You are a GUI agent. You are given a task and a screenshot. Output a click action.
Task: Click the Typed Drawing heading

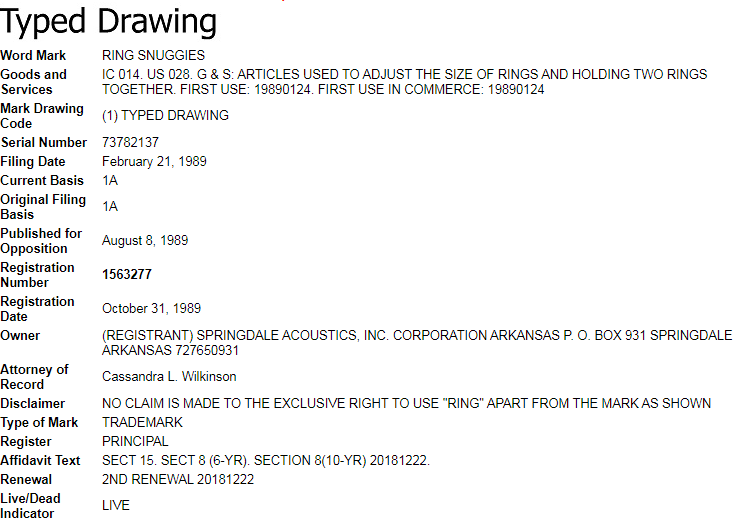(x=109, y=21)
